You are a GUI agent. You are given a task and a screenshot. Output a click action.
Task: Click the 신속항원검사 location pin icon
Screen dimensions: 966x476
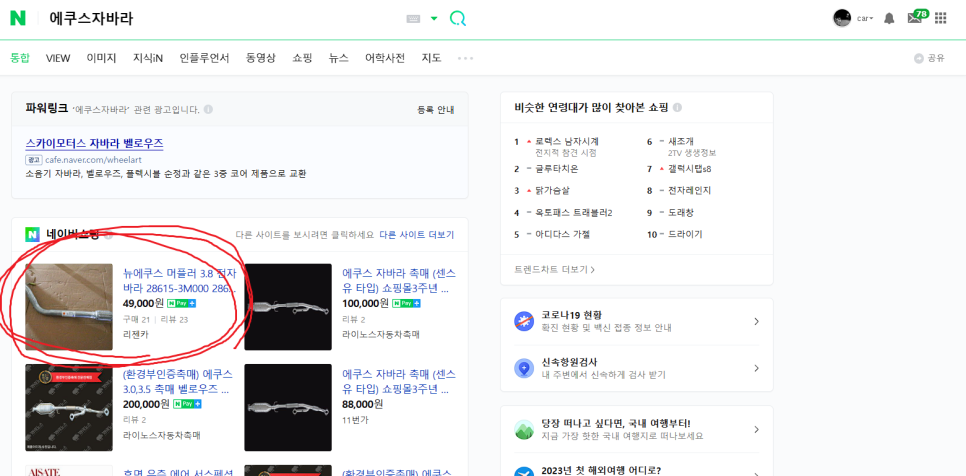524,368
